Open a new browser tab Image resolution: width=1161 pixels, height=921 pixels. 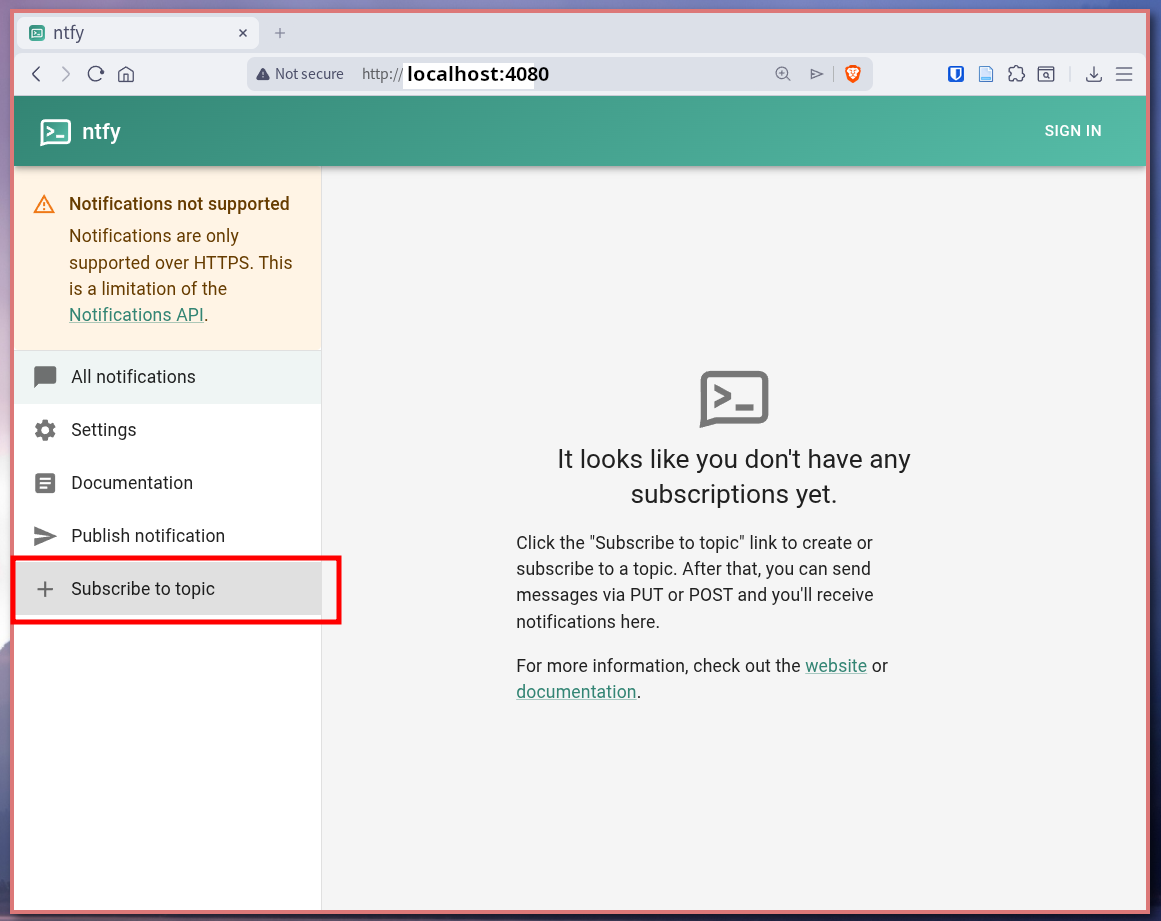coord(280,33)
